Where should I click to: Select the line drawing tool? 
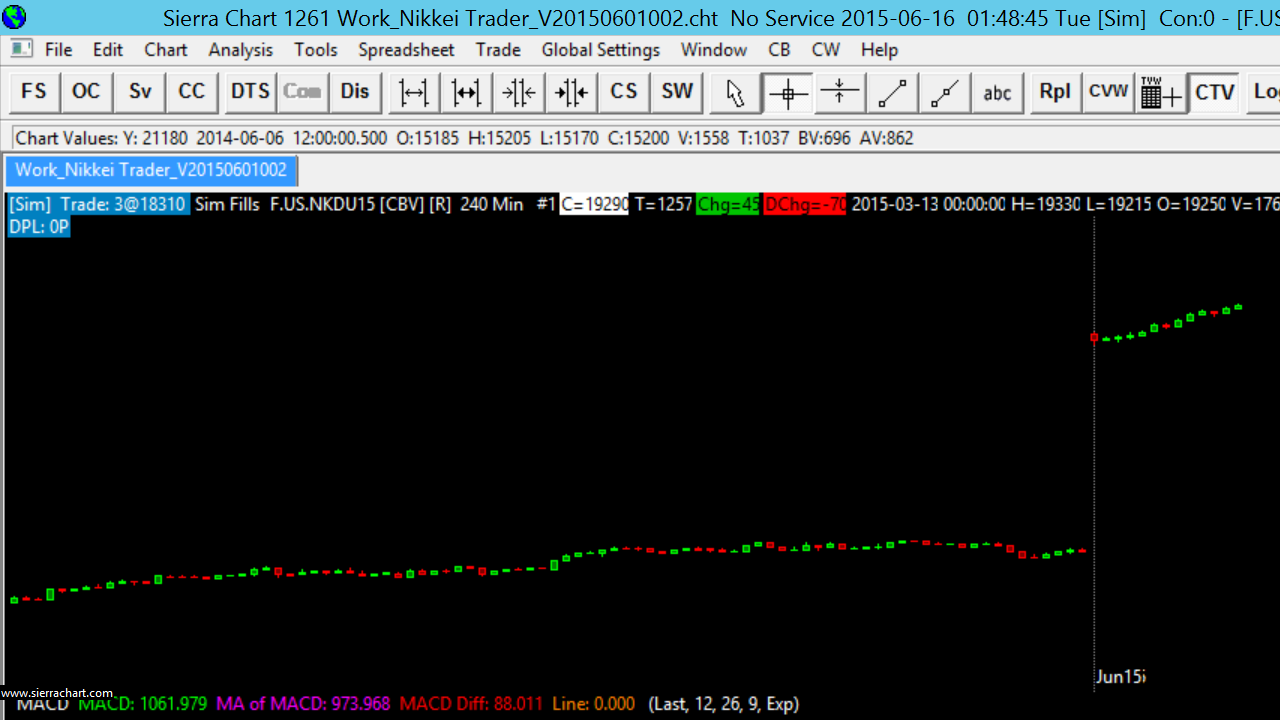(893, 92)
